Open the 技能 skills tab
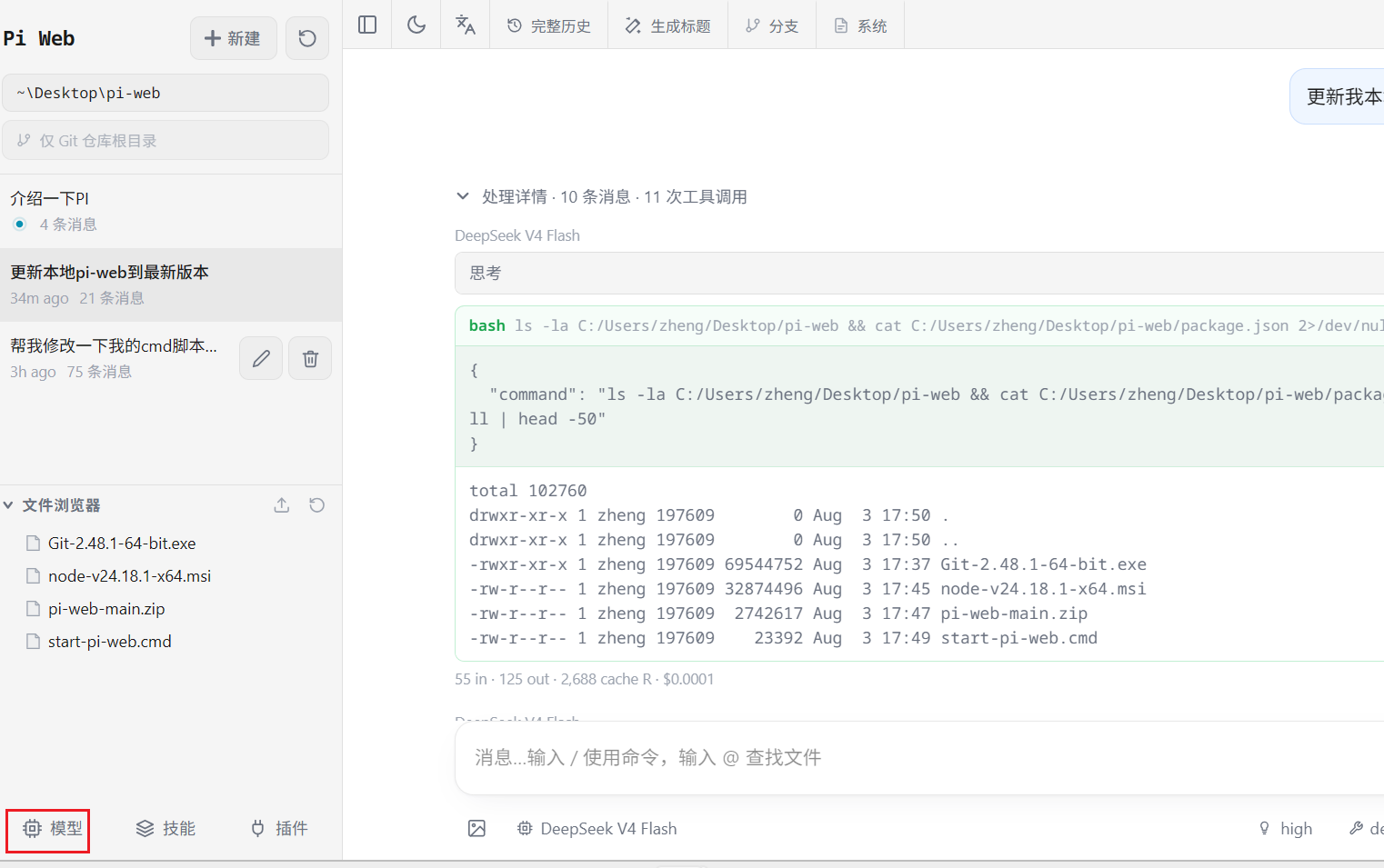The width and height of the screenshot is (1384, 868). tap(165, 828)
